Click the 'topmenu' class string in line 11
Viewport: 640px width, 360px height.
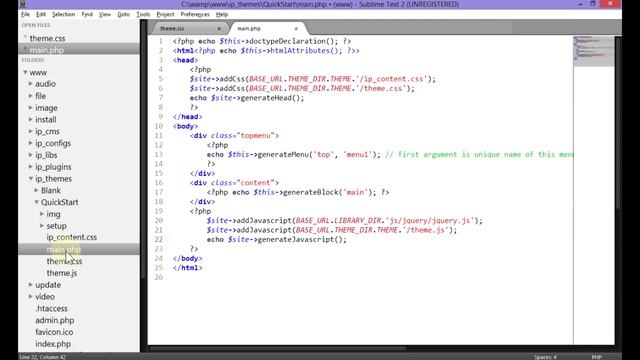pyautogui.click(x=256, y=136)
